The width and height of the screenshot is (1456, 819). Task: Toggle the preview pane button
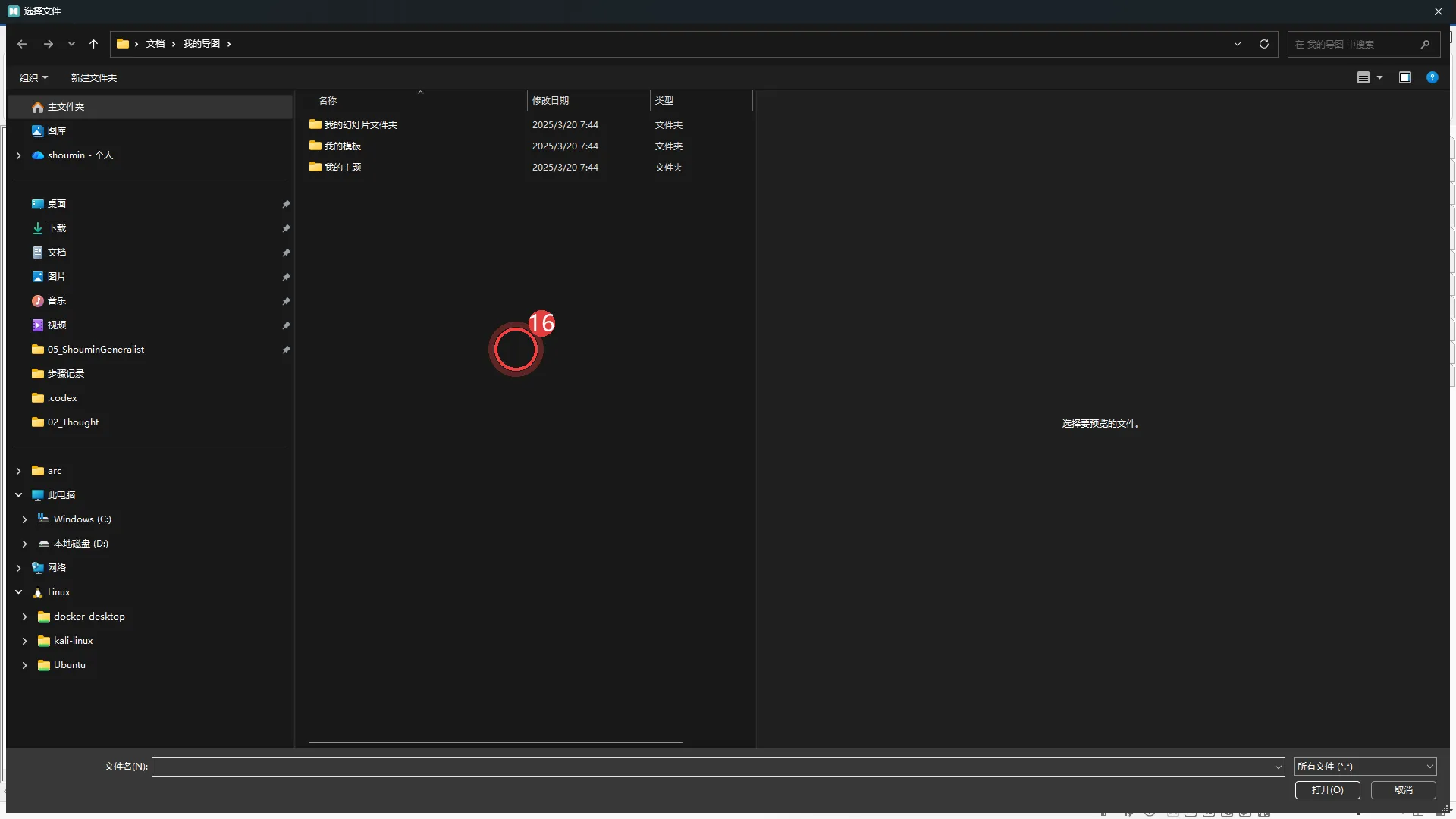[x=1405, y=77]
